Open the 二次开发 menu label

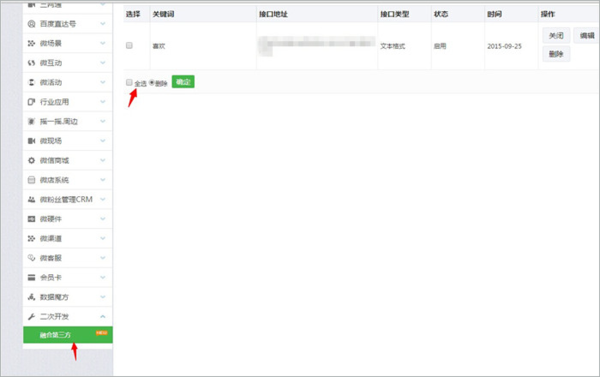(54, 317)
